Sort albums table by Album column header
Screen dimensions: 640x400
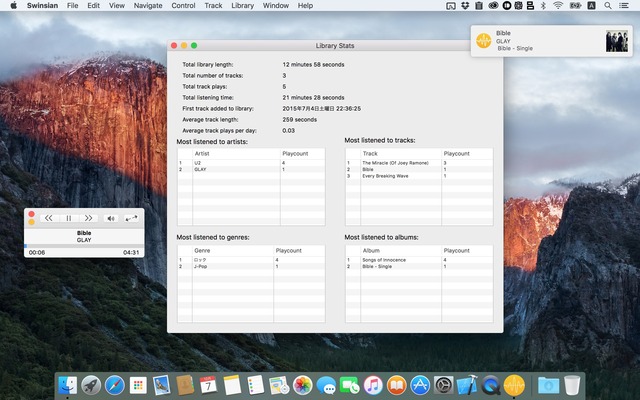401,251
